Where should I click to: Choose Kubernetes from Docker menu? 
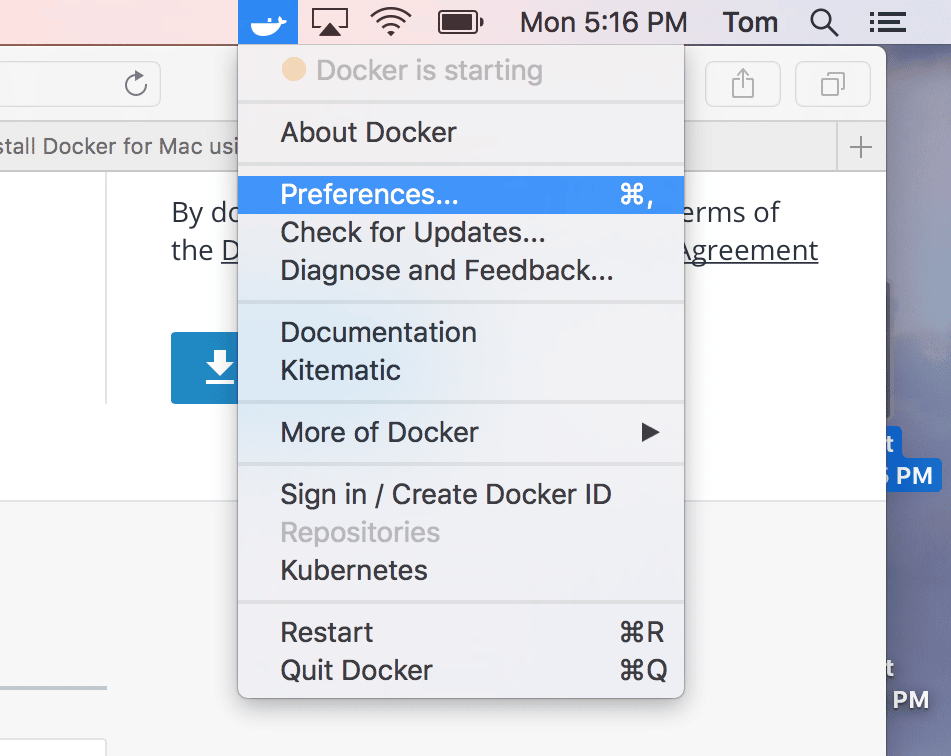click(461, 570)
